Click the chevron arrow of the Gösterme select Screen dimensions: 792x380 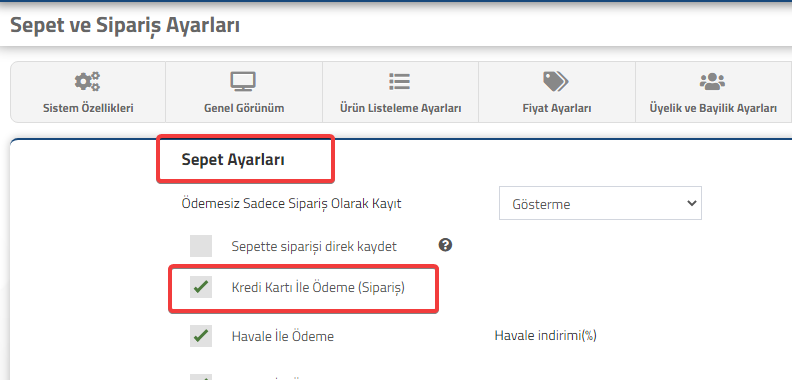(692, 203)
